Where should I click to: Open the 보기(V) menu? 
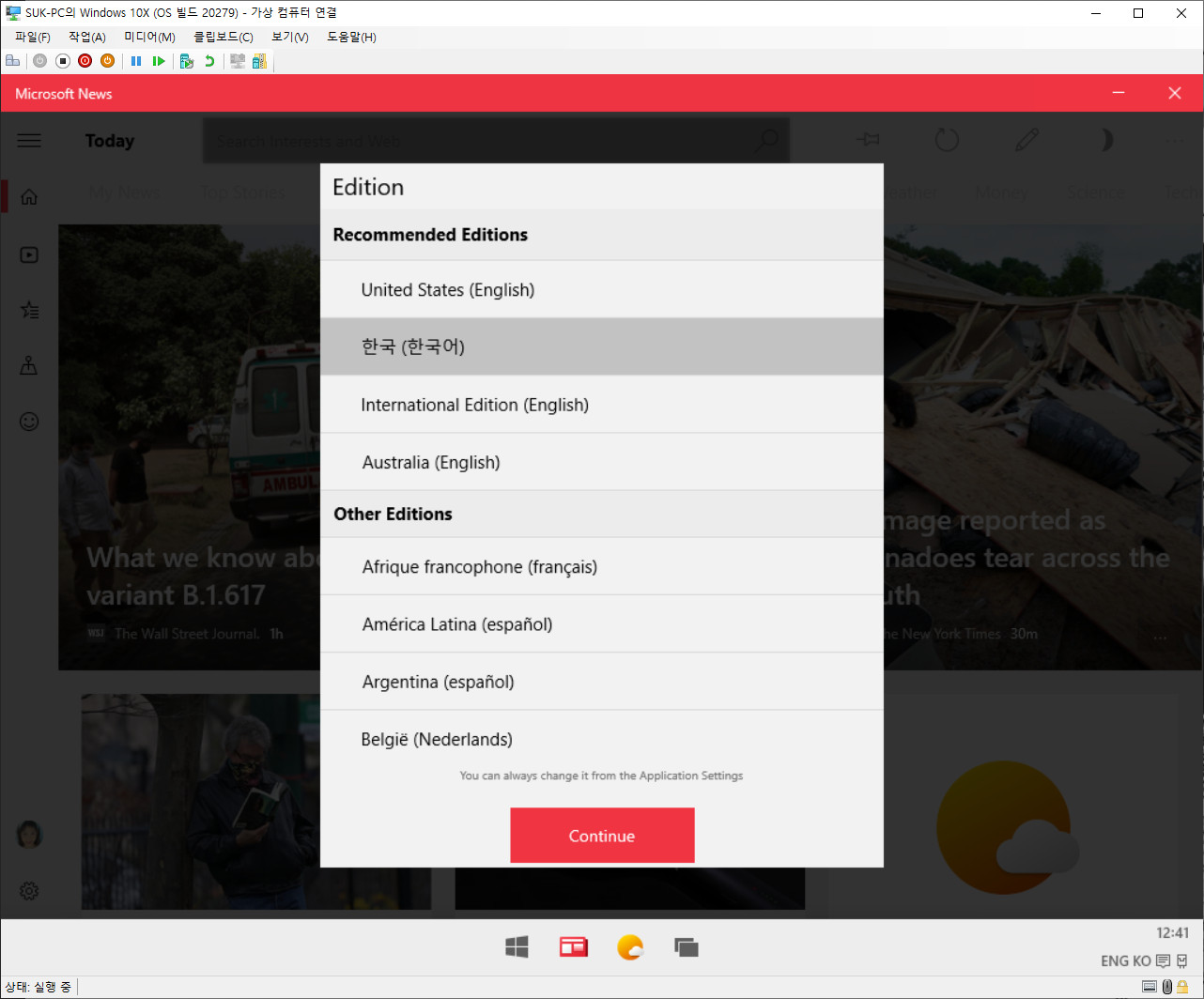click(x=290, y=37)
